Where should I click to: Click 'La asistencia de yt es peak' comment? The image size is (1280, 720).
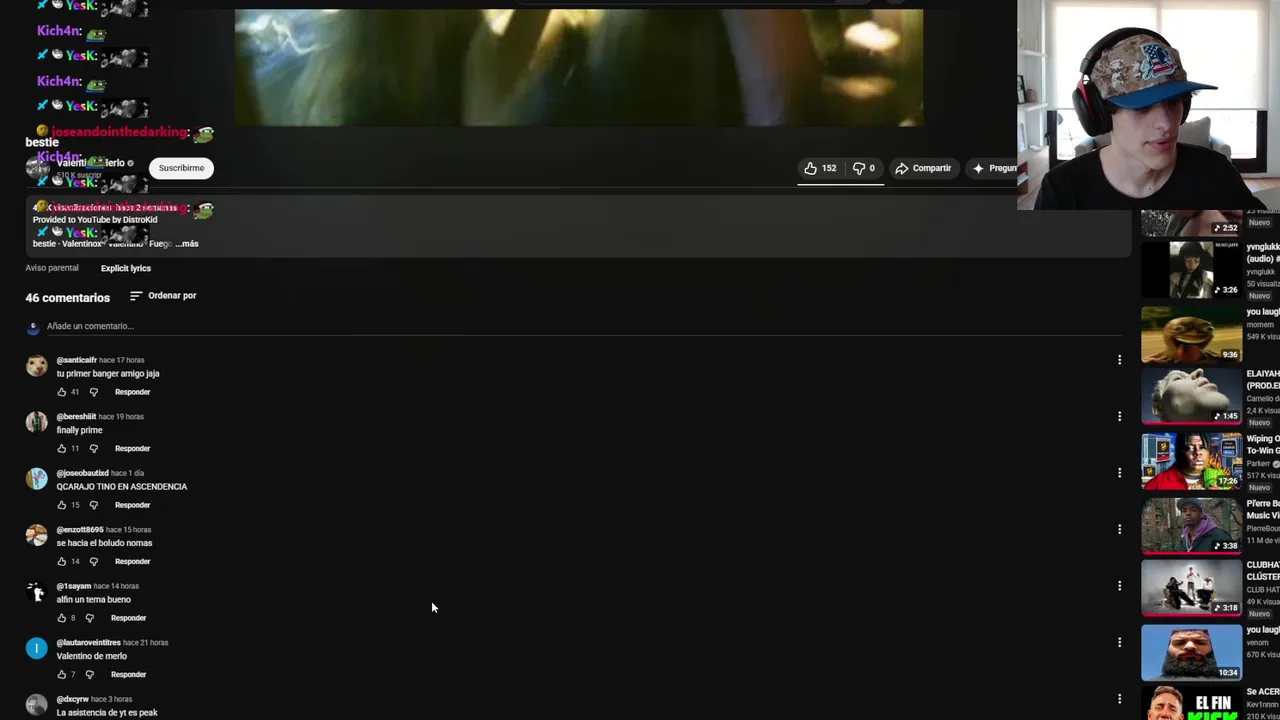click(x=107, y=713)
